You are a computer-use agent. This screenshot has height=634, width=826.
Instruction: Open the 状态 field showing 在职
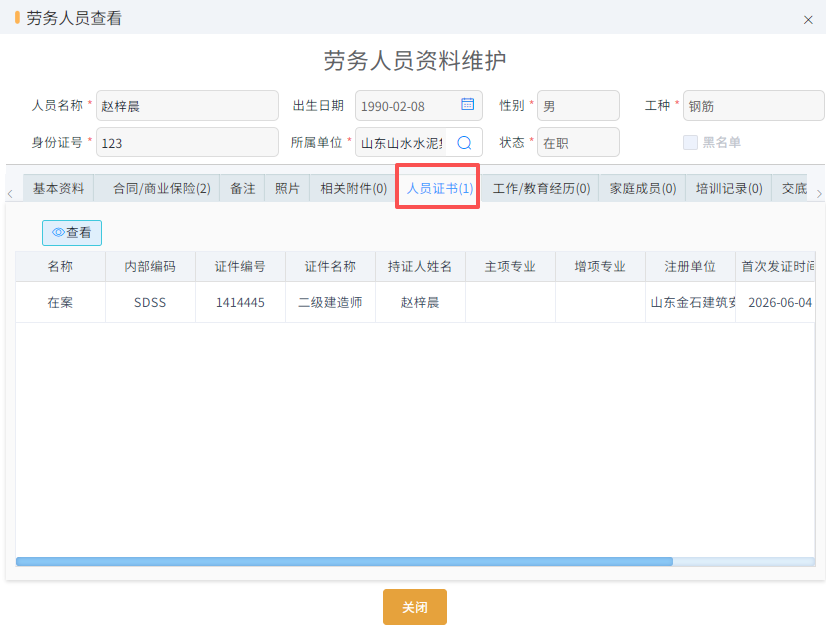click(578, 142)
